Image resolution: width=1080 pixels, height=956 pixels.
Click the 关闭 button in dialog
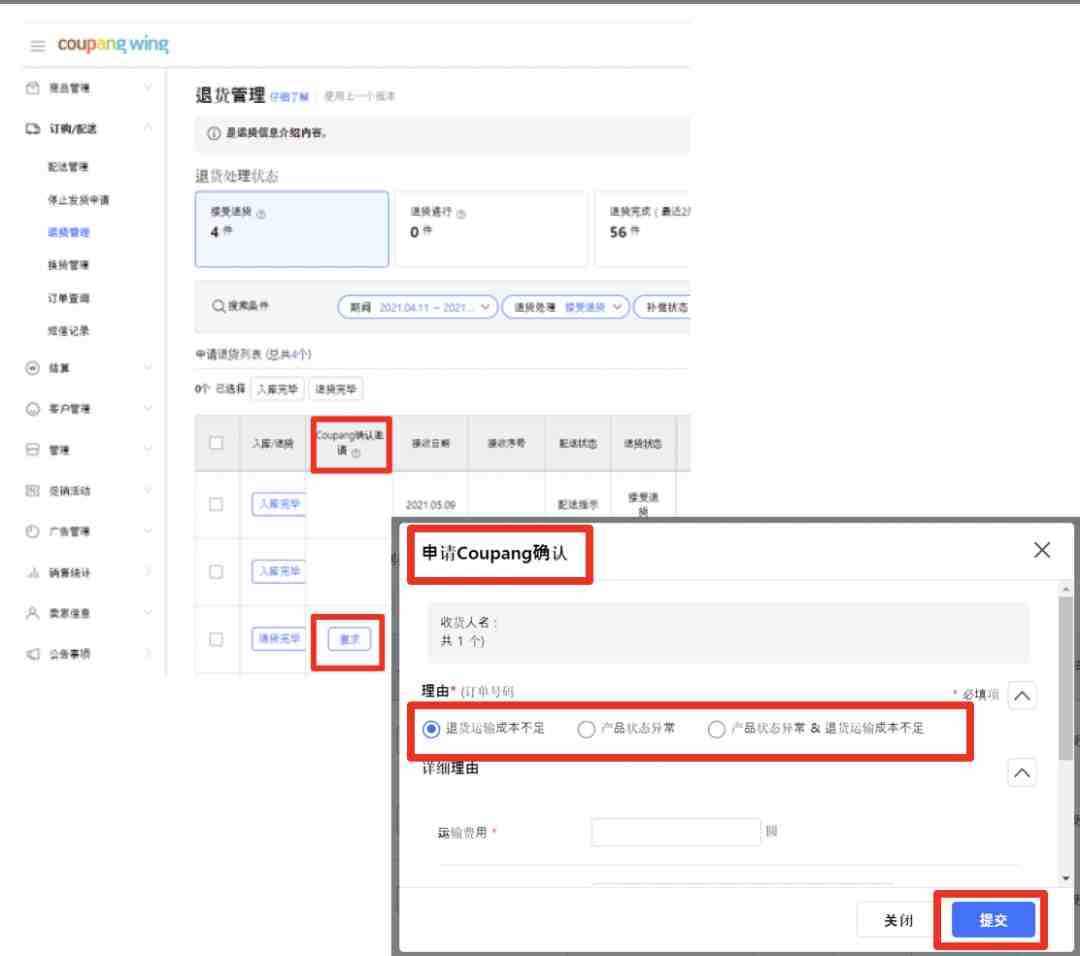[898, 920]
